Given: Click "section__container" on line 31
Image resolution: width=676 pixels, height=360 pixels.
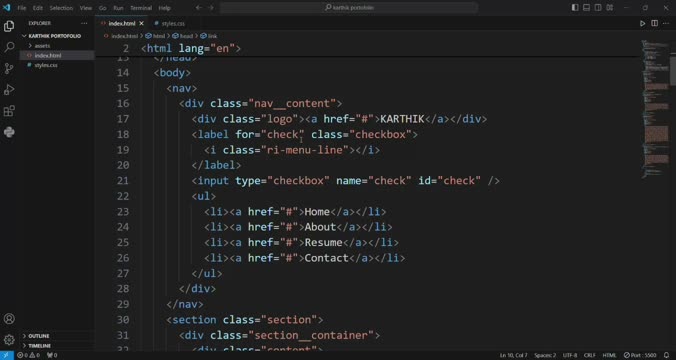Looking at the screenshot, I should pos(311,335).
